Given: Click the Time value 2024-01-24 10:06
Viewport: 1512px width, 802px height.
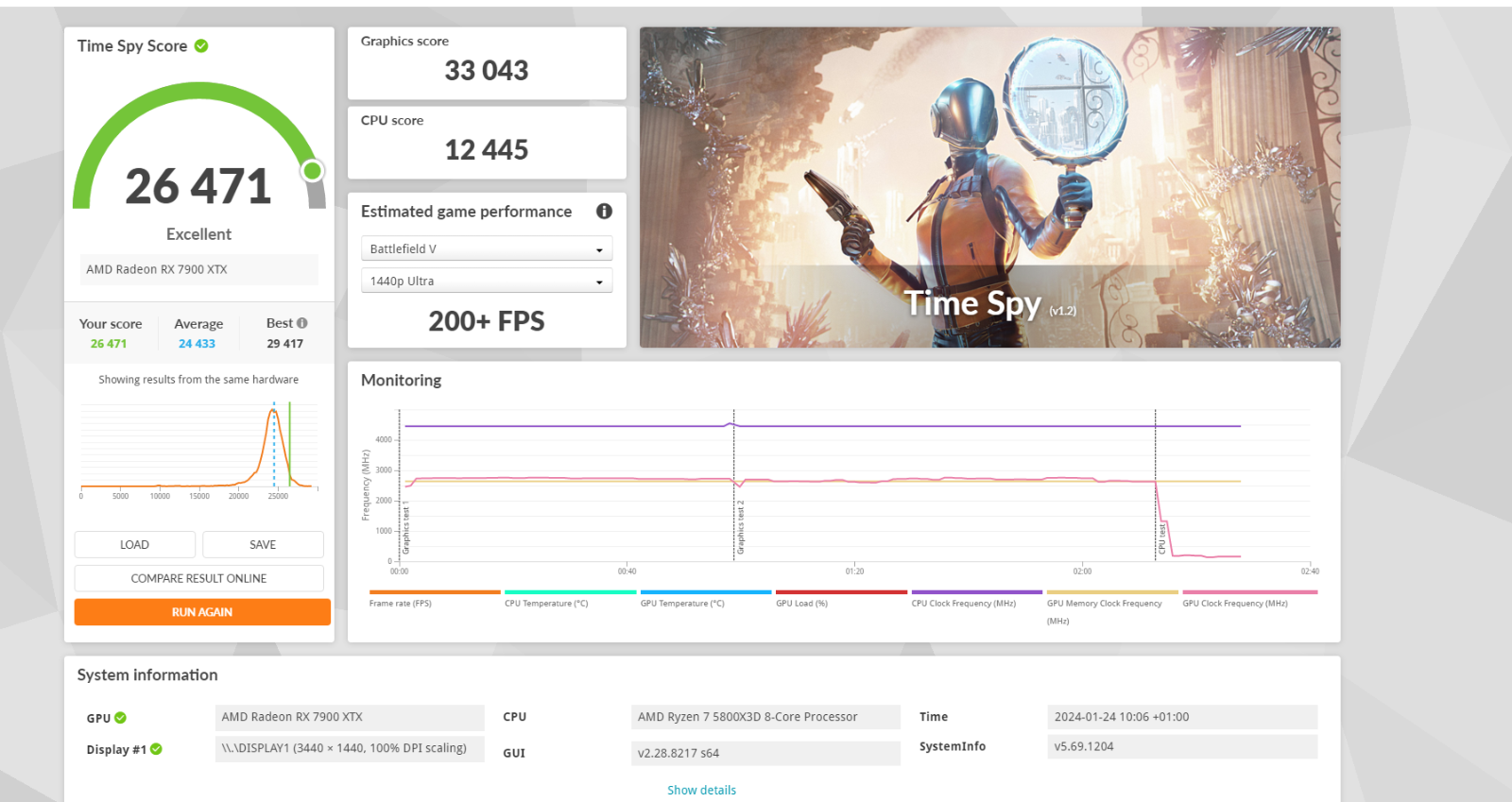Looking at the screenshot, I should coord(1182,717).
